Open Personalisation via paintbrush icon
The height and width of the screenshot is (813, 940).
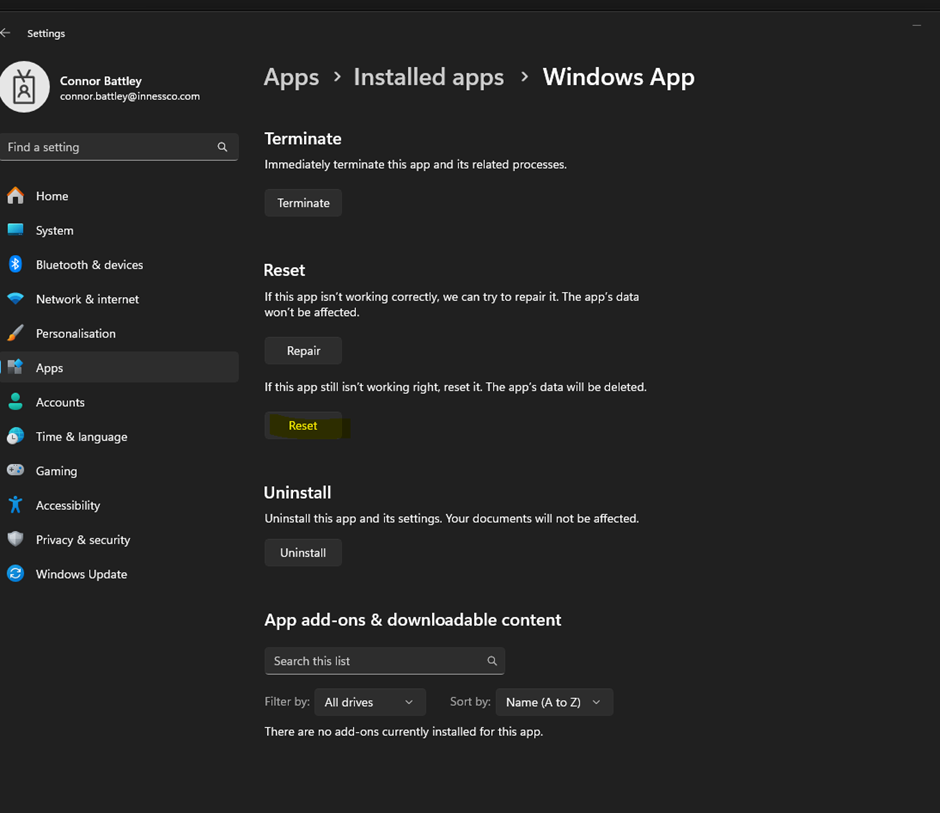click(x=15, y=333)
